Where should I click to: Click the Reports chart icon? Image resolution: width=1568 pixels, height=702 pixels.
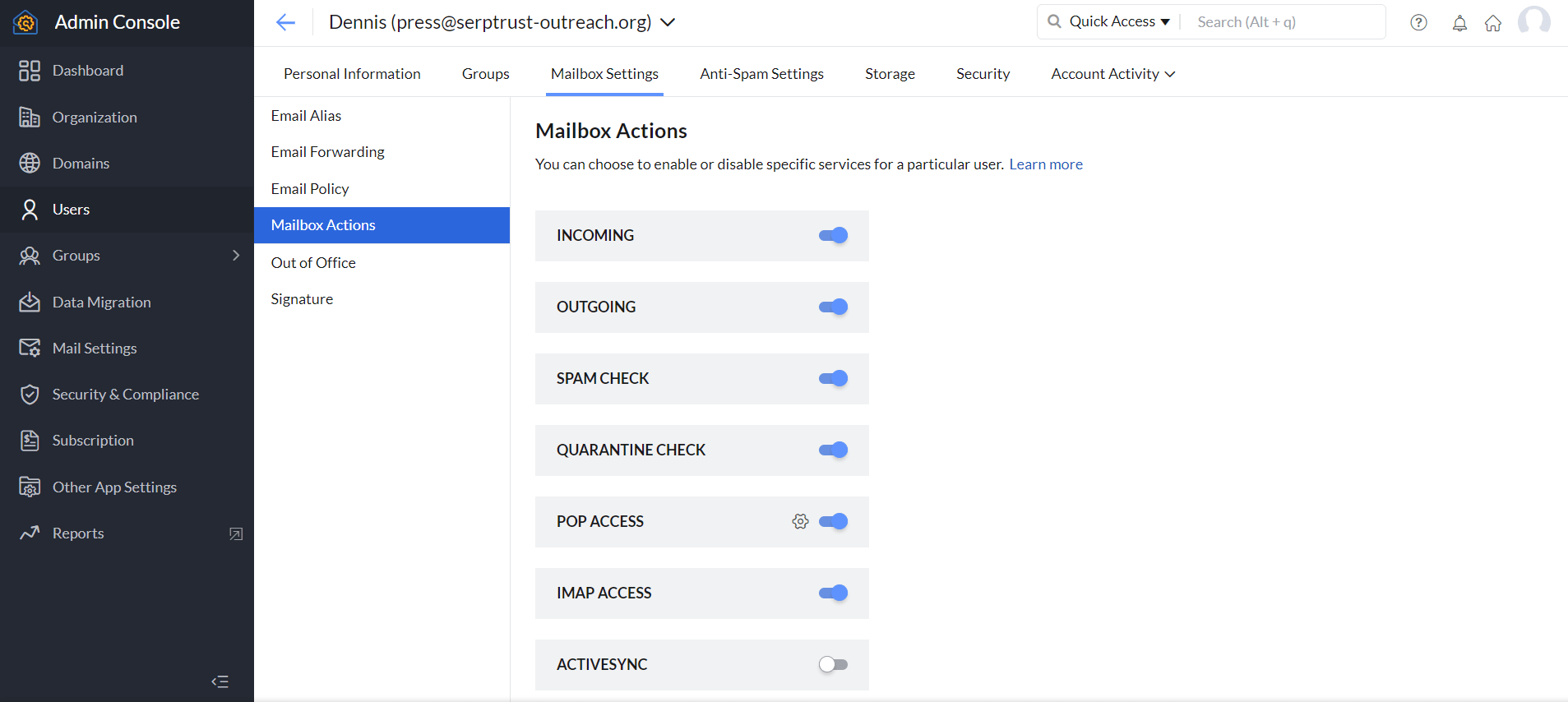pyautogui.click(x=30, y=533)
